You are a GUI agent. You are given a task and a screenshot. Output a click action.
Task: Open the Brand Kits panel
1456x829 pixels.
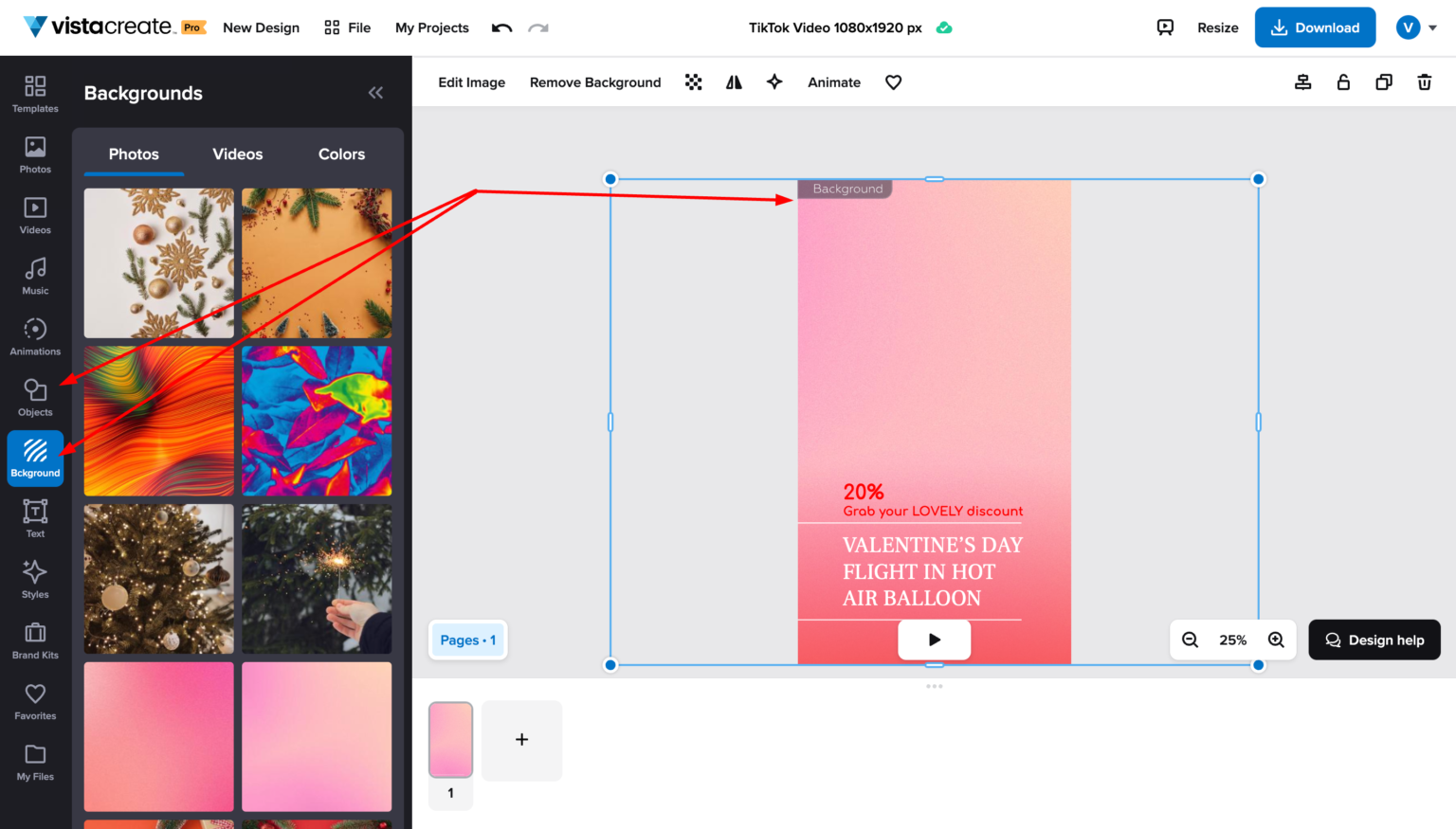(x=35, y=640)
